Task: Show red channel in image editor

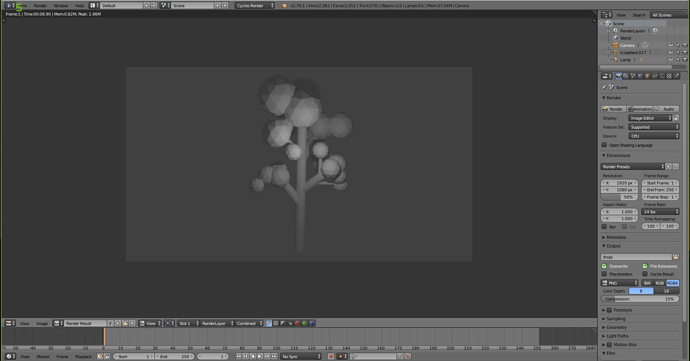Action: coord(297,323)
